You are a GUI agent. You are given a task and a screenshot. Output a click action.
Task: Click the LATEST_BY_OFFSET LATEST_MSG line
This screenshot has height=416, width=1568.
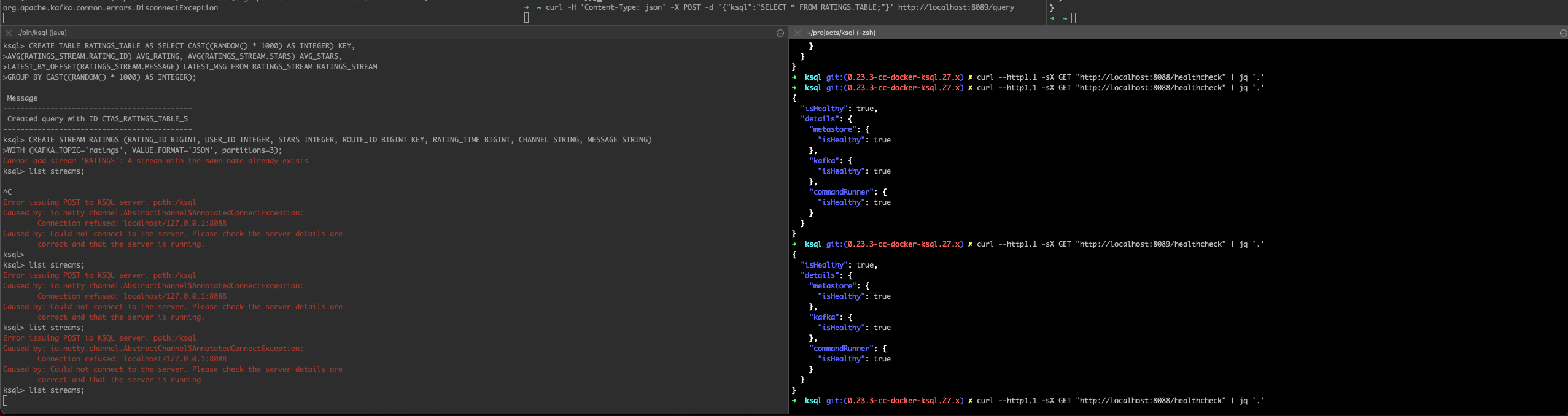190,67
